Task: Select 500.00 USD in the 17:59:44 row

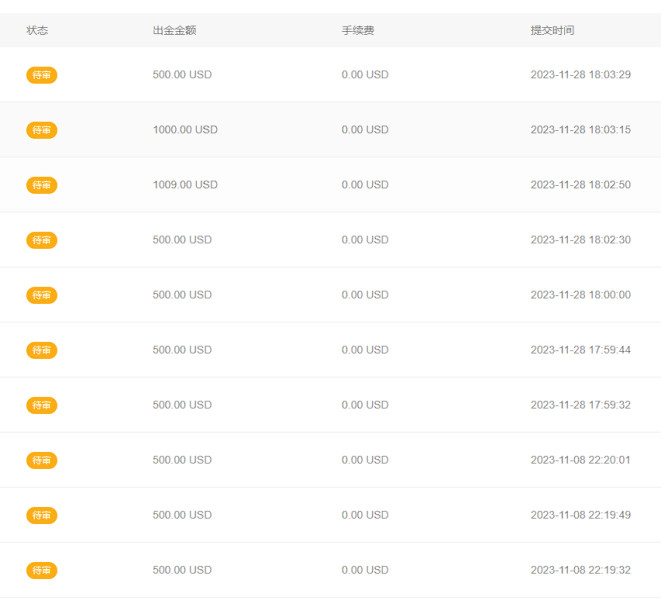Action: (182, 350)
